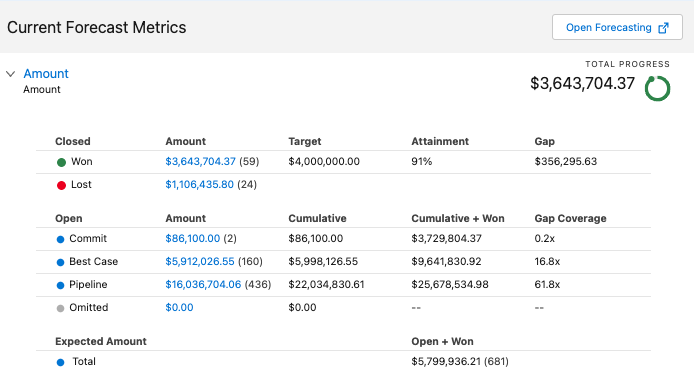
Task: Open Best Case amount $5,912,026.55 link
Action: coord(200,262)
